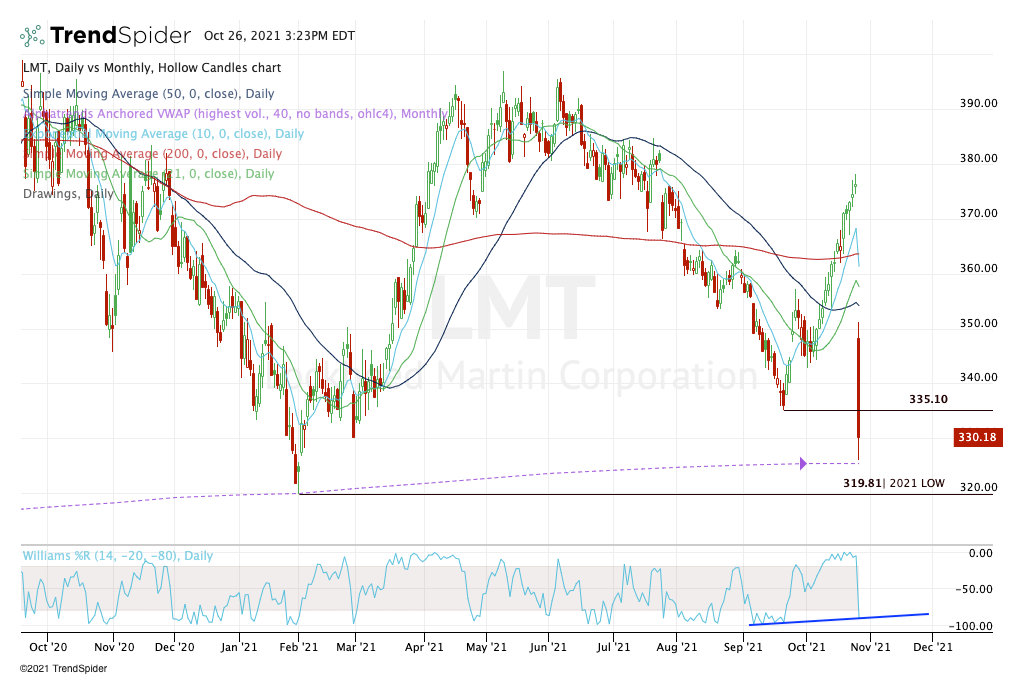1023x678 pixels.
Task: Click the 350.00 price axis label
Action: click(x=979, y=323)
